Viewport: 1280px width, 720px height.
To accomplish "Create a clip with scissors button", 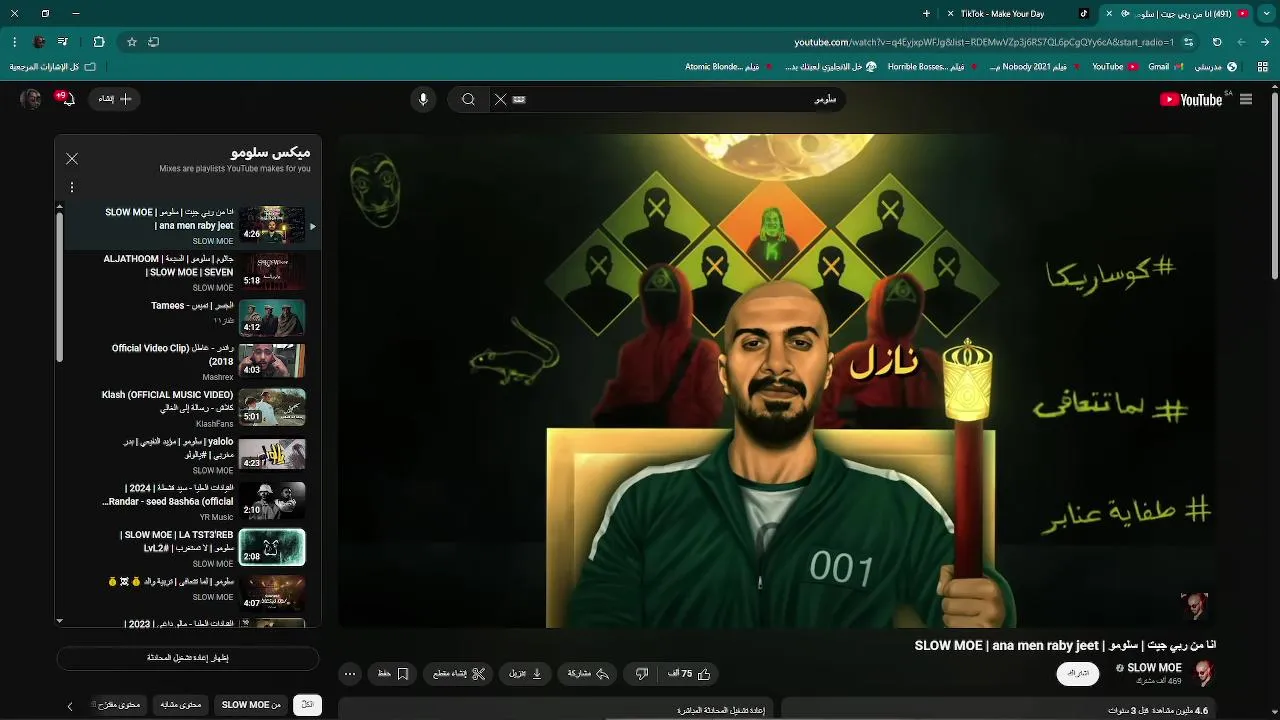I will click(460, 674).
